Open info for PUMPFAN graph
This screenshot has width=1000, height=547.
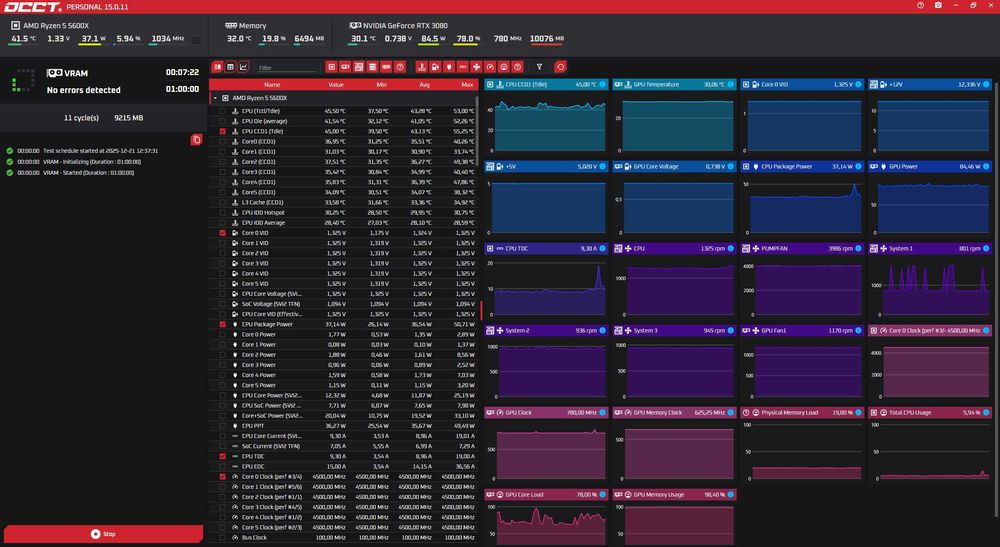click(x=858, y=249)
